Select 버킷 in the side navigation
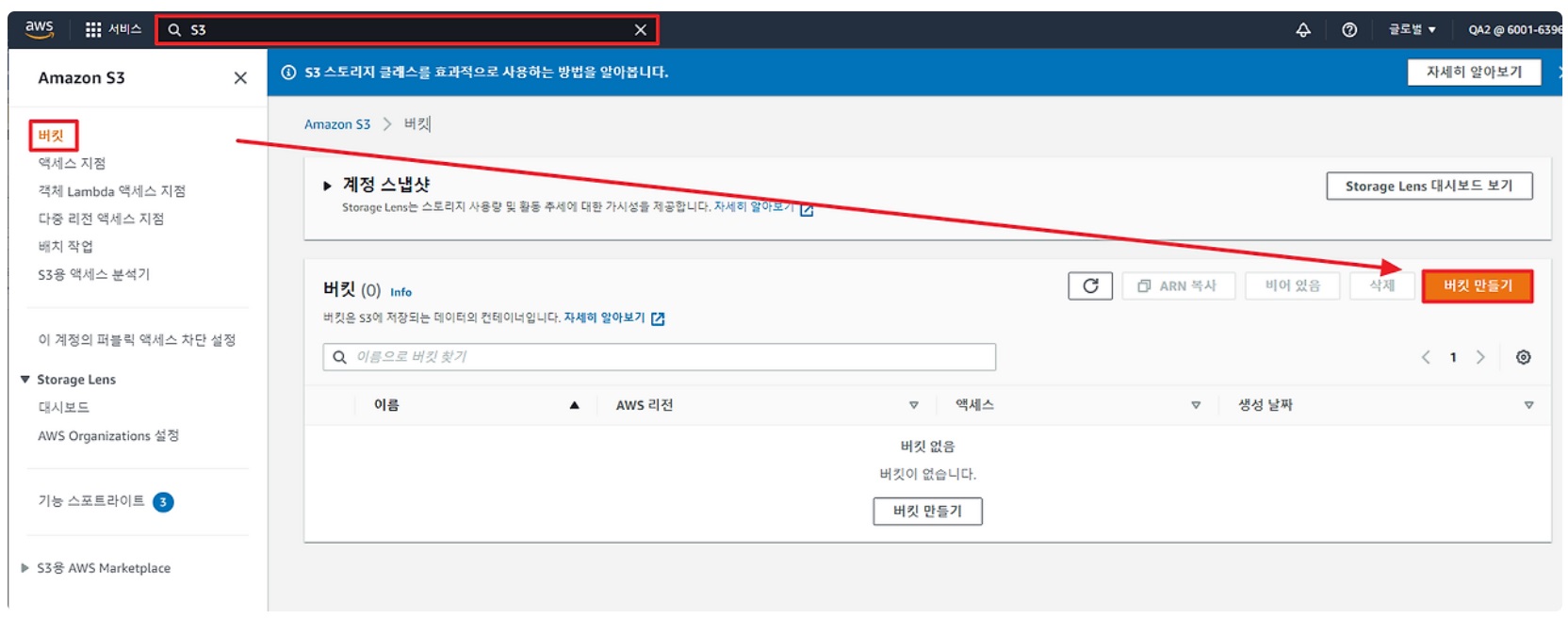This screenshot has width=1568, height=618. (x=51, y=136)
